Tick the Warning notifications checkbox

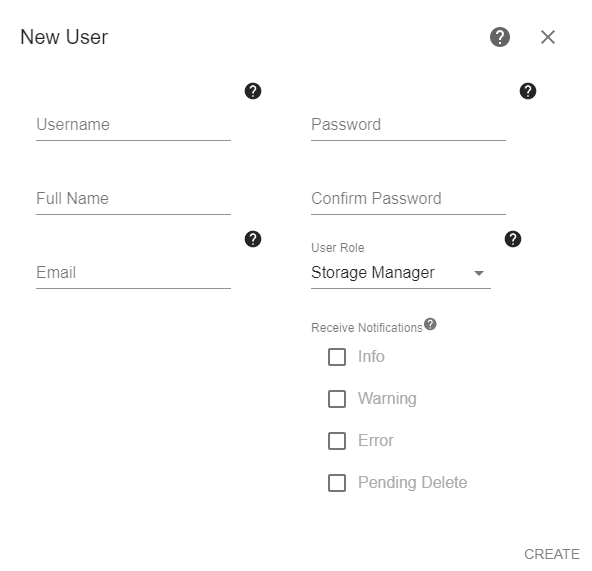click(337, 399)
